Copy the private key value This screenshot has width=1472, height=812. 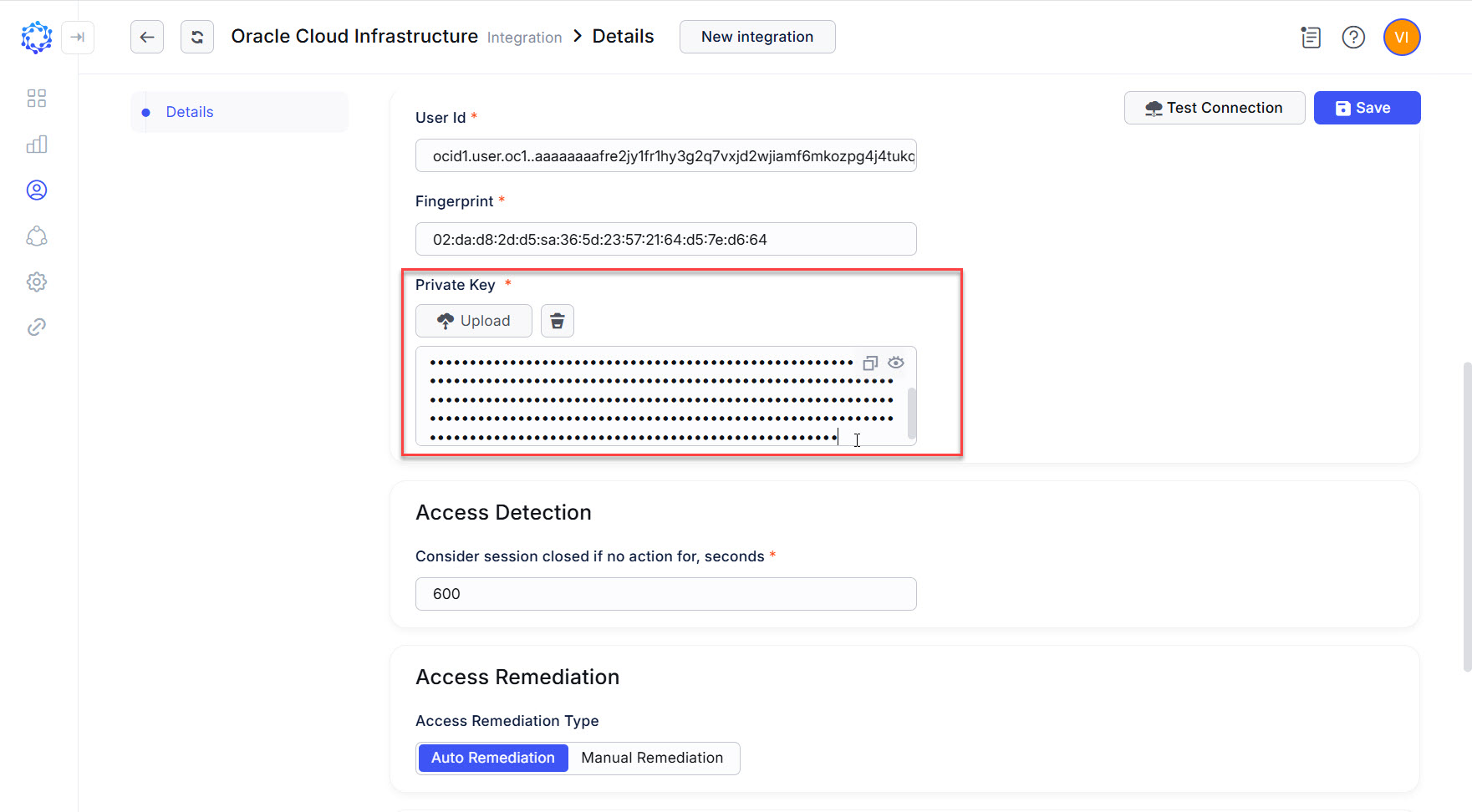870,363
